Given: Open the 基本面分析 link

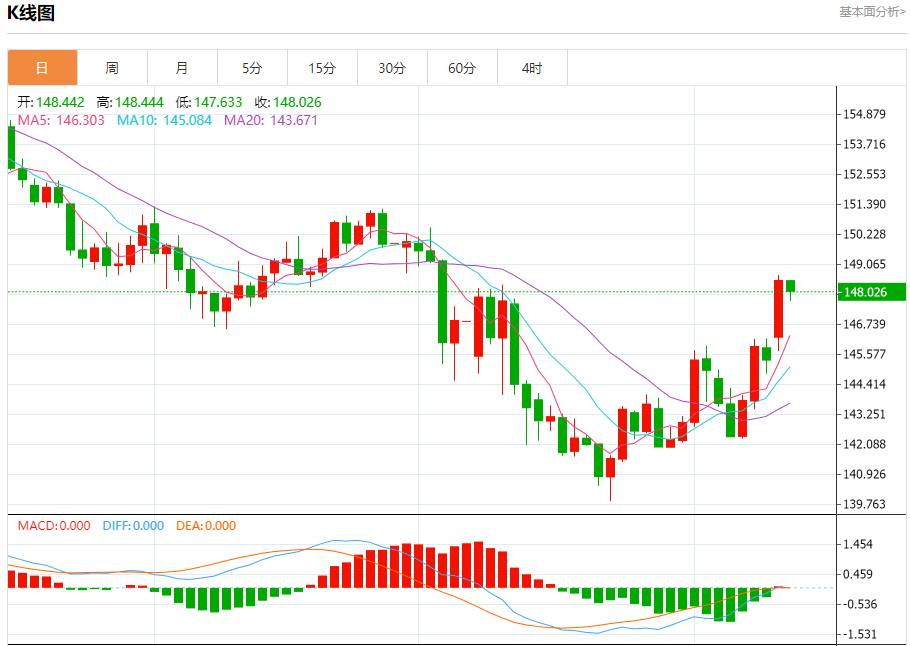Looking at the screenshot, I should [872, 12].
